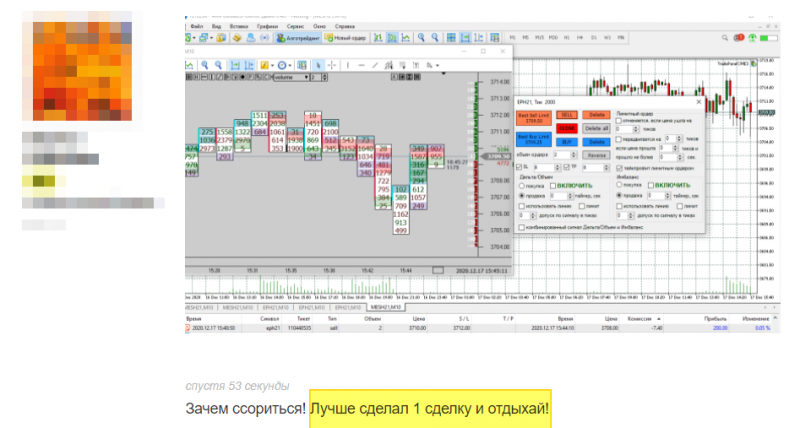
Task: Open the Profiles icon in main toolbar
Action: click(x=204, y=38)
